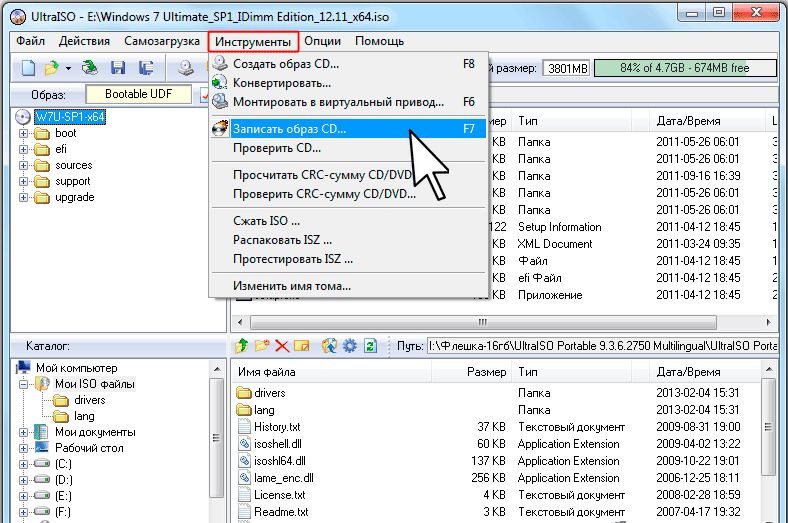The image size is (788, 523).
Task: Click the Rename folder icon beside the red X
Action: point(302,346)
